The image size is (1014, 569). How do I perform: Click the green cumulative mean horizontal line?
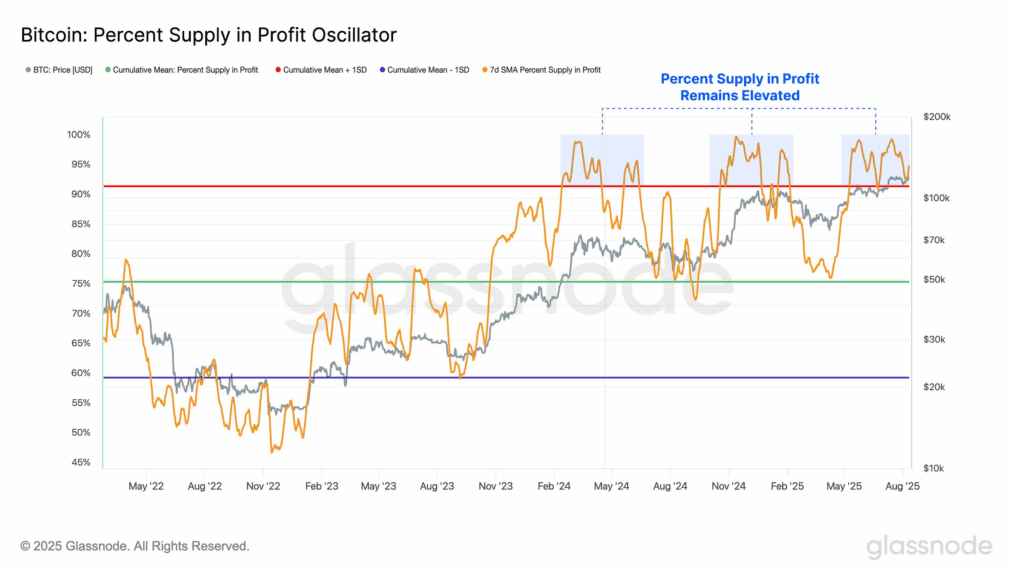(x=506, y=282)
